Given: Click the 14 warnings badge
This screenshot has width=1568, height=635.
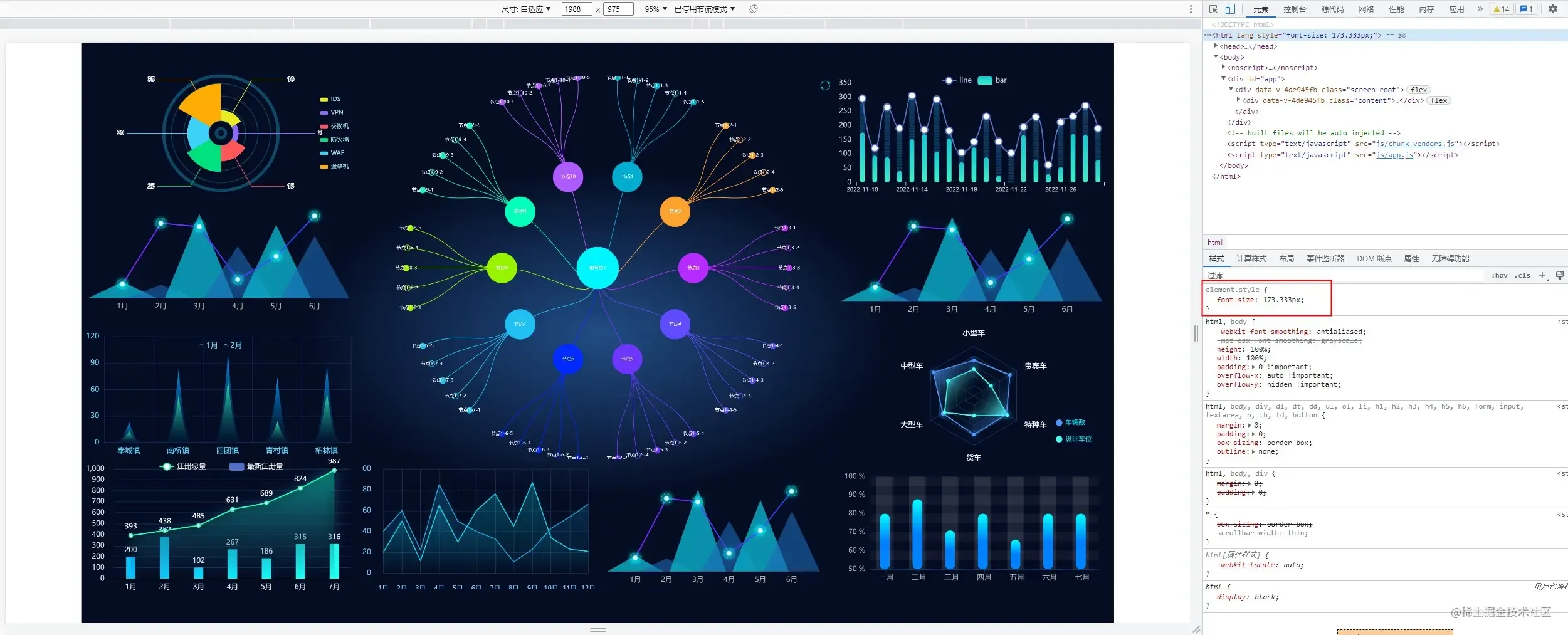Looking at the screenshot, I should tap(1502, 9).
